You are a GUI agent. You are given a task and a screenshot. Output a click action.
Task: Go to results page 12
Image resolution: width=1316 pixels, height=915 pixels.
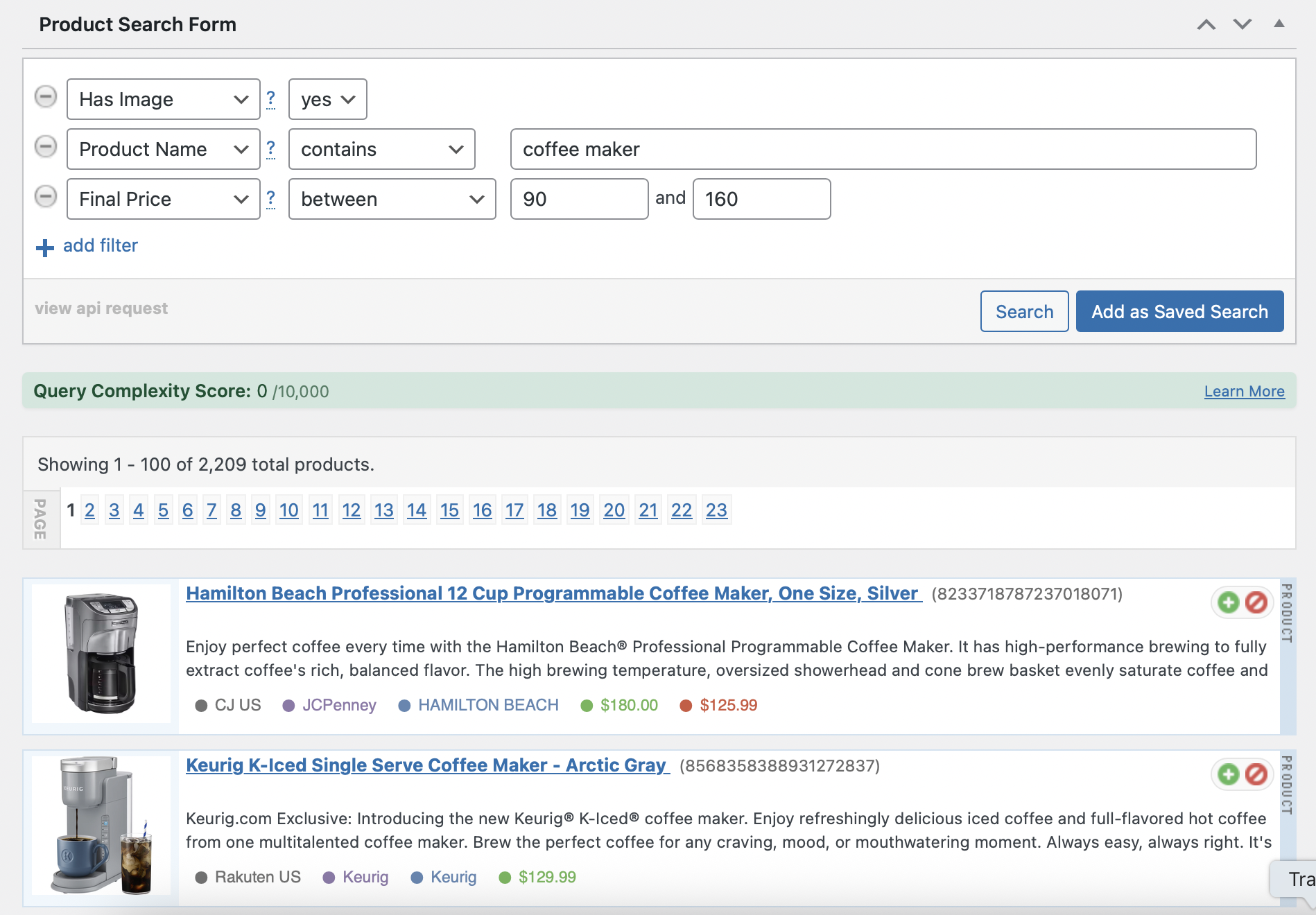pyautogui.click(x=352, y=510)
